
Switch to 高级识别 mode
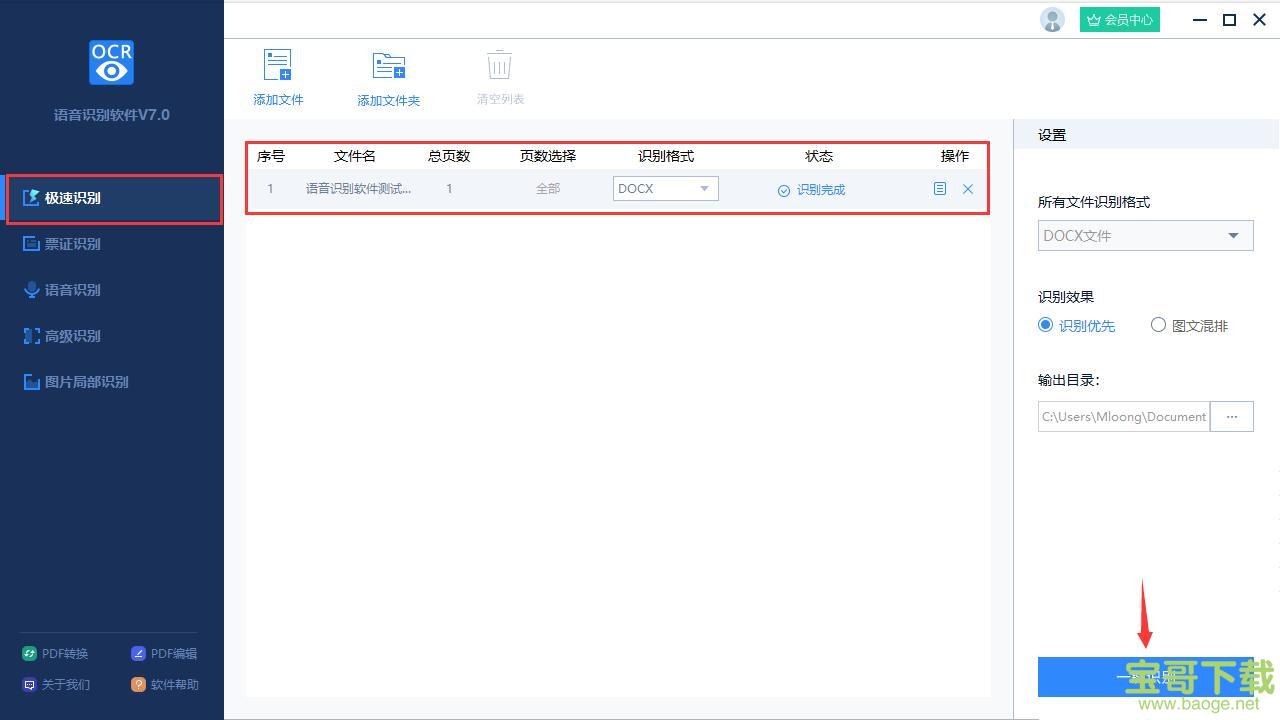pos(72,336)
